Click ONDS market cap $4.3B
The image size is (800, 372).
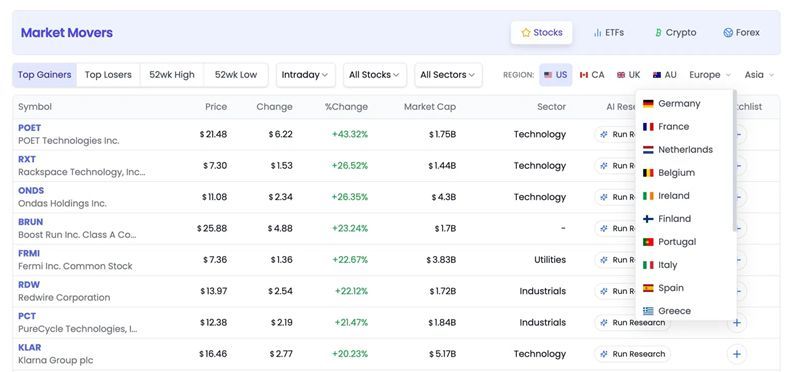pos(443,197)
